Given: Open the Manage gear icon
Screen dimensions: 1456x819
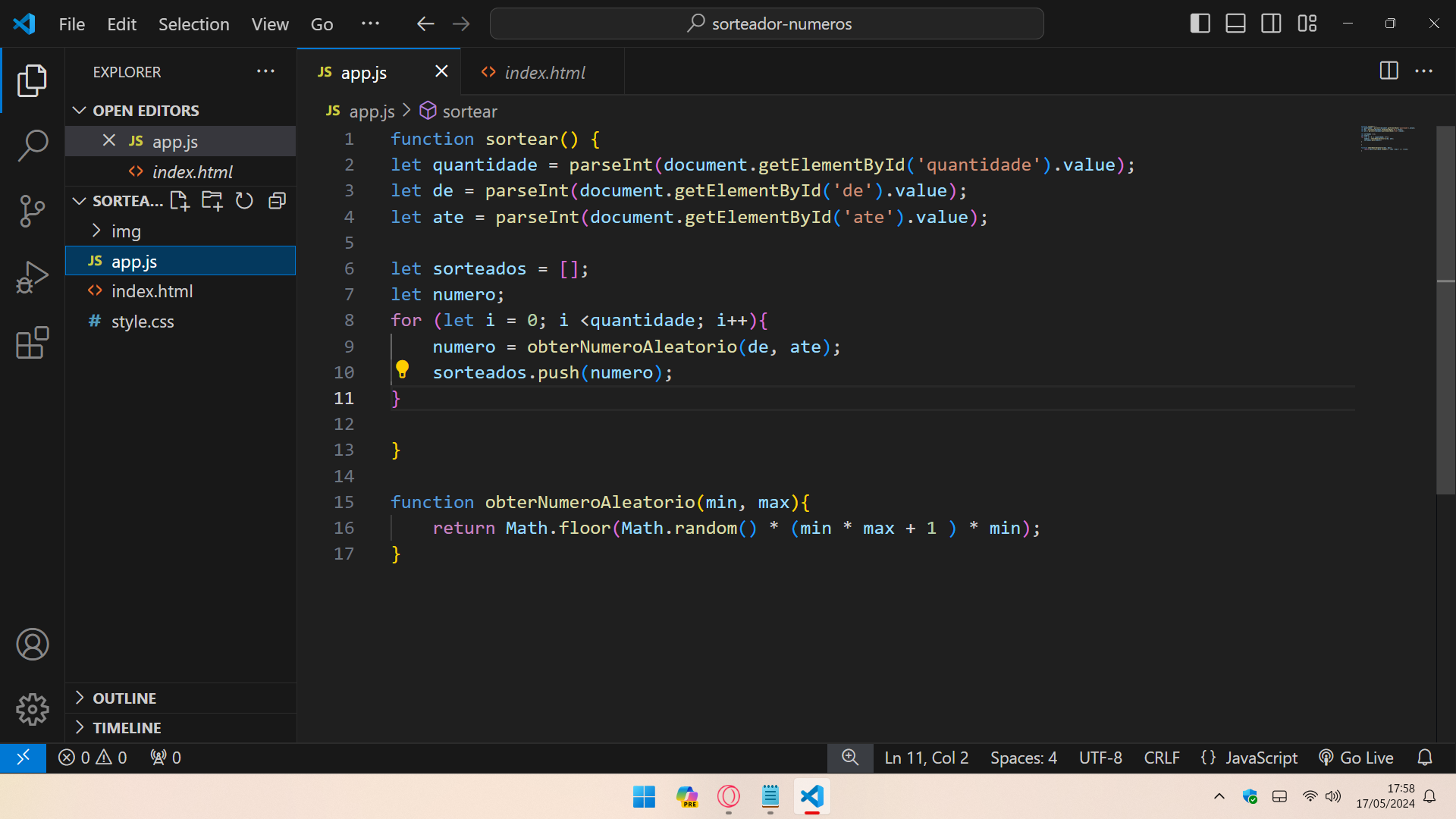Looking at the screenshot, I should pos(32,710).
